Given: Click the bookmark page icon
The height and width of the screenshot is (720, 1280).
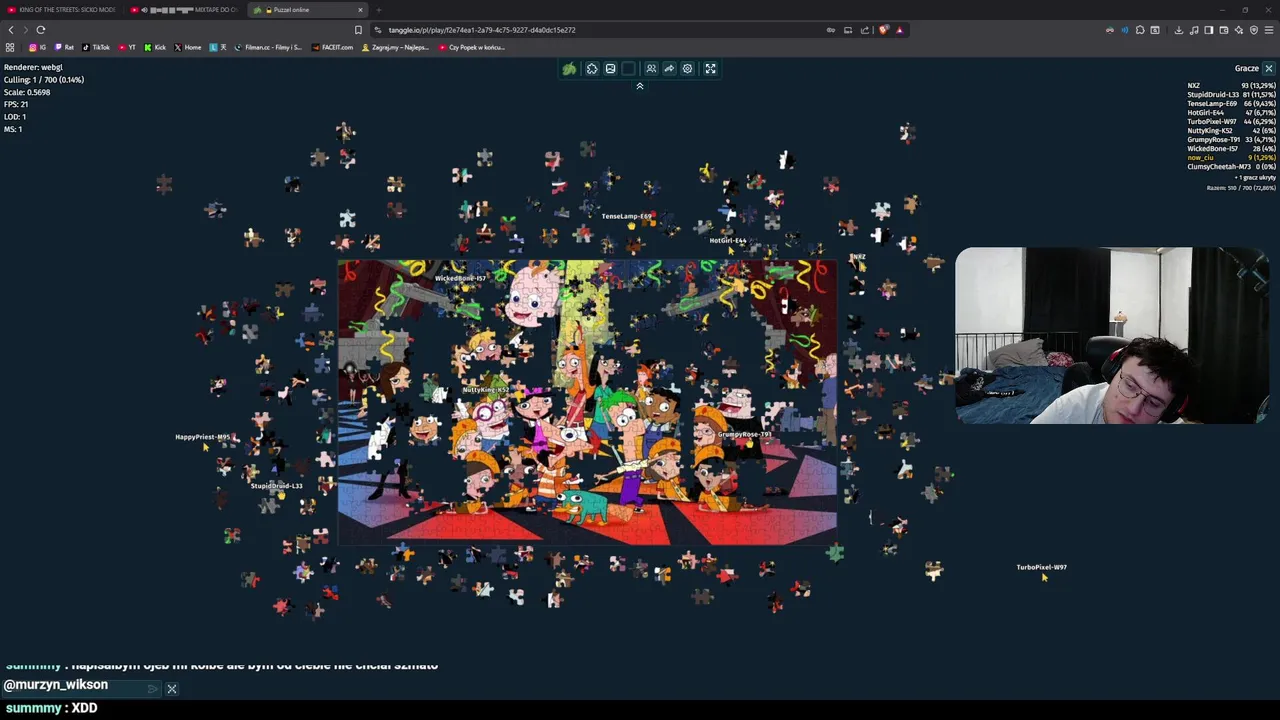Looking at the screenshot, I should tap(358, 30).
